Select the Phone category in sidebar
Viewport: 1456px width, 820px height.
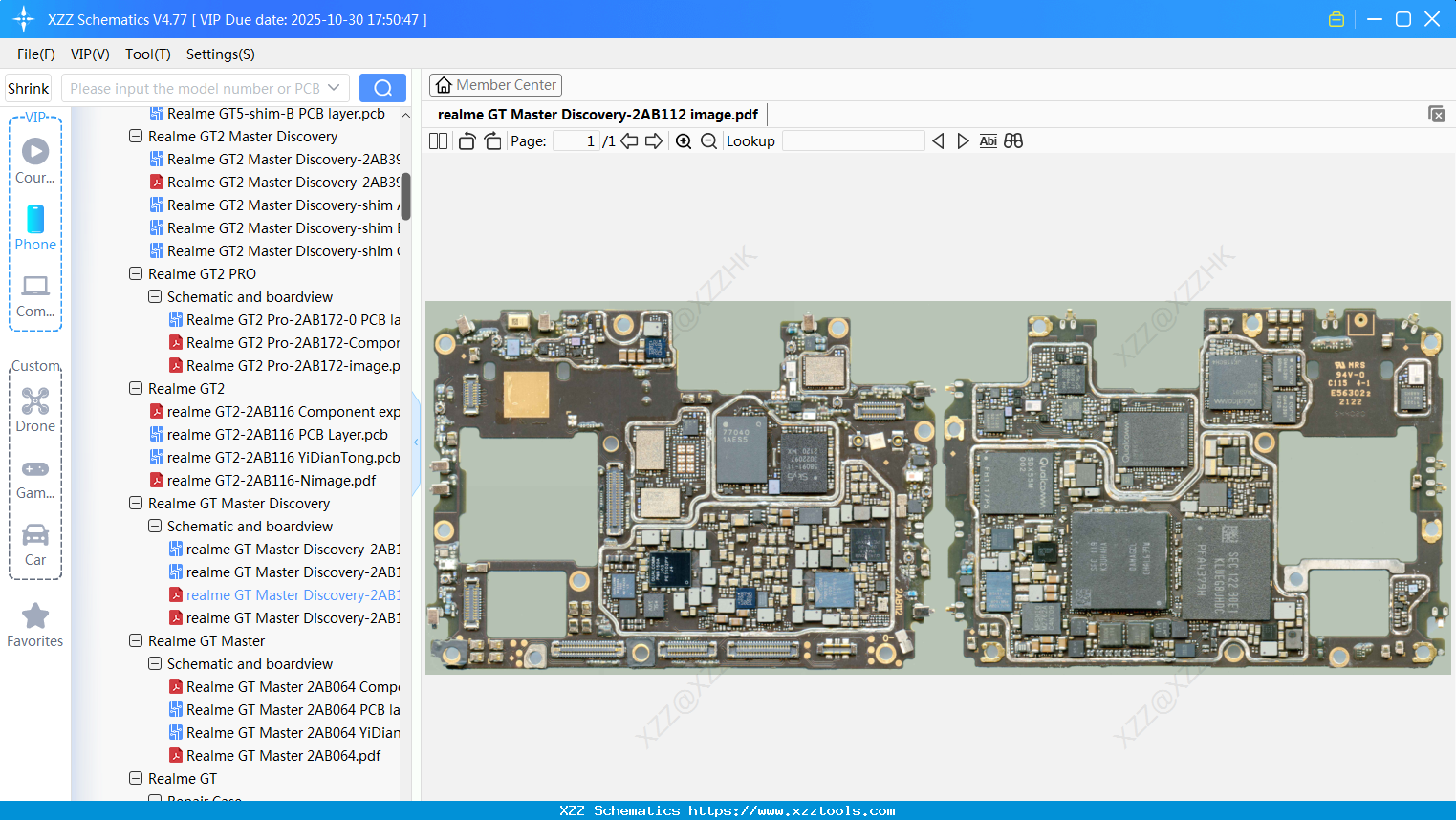coord(35,228)
